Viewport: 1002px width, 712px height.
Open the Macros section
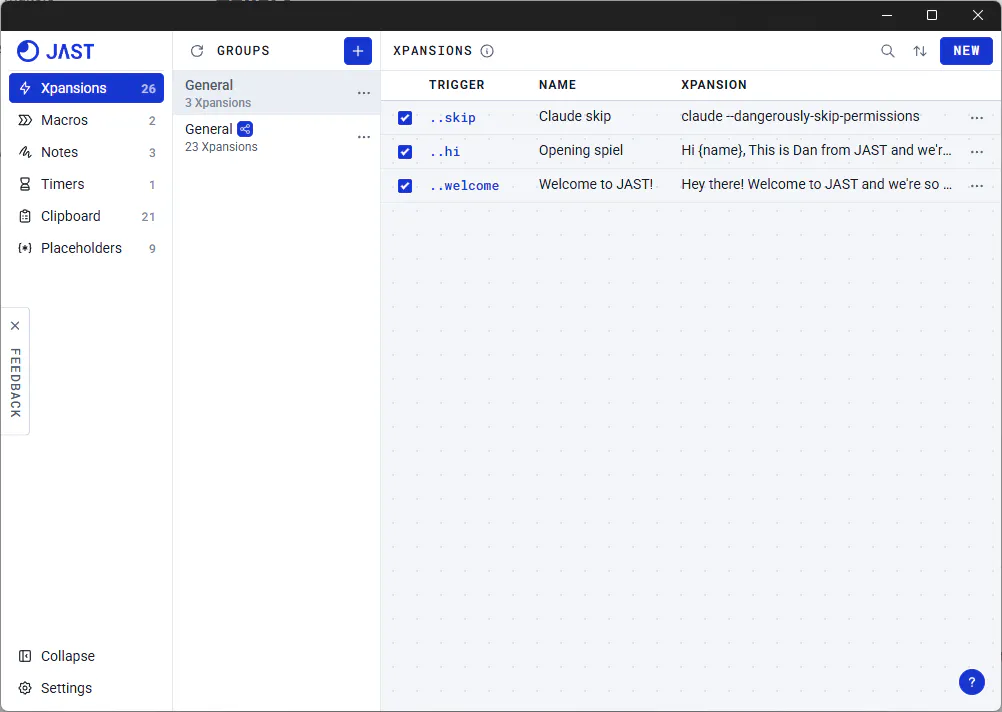[86, 120]
